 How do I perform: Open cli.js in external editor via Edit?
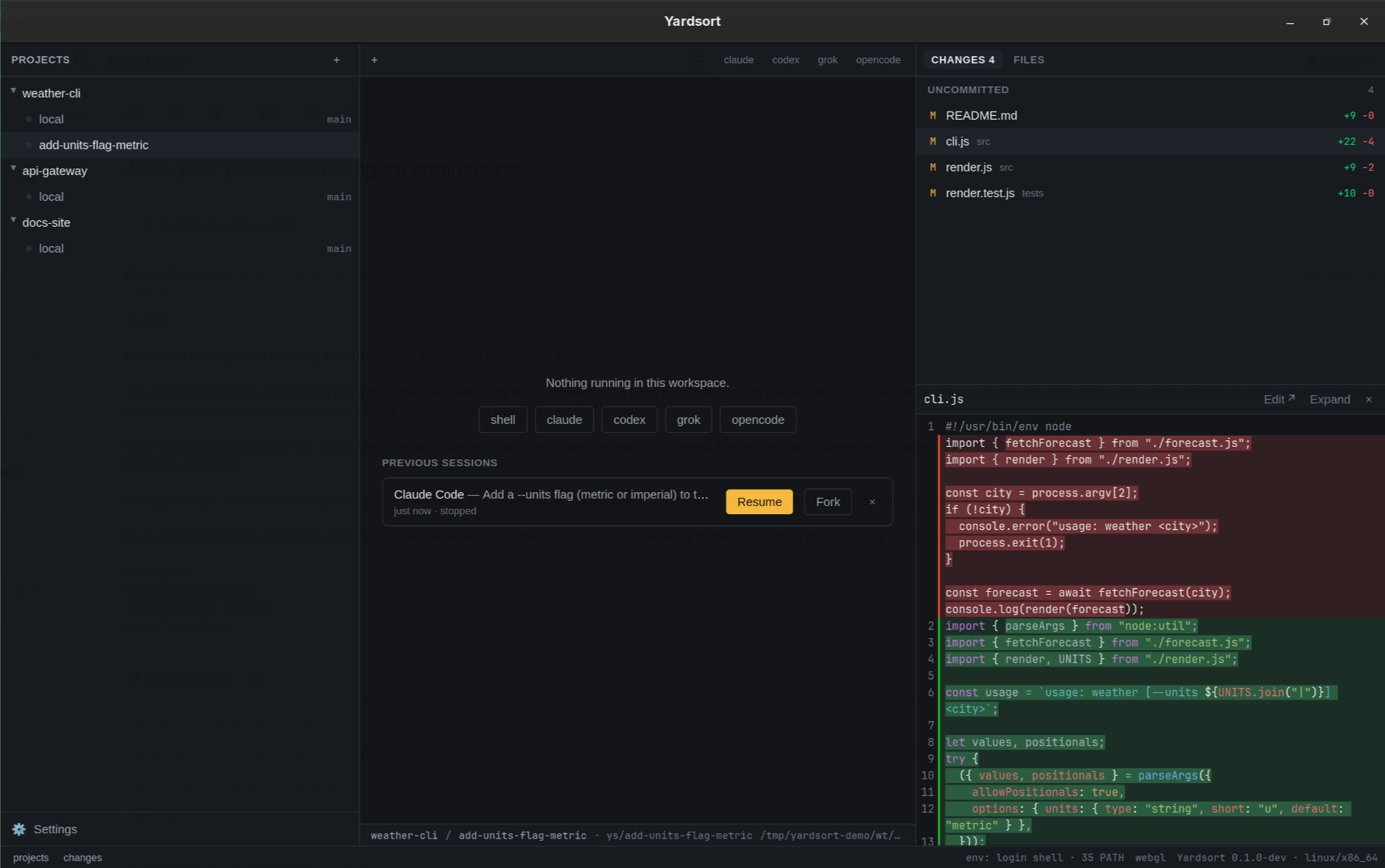click(x=1279, y=400)
